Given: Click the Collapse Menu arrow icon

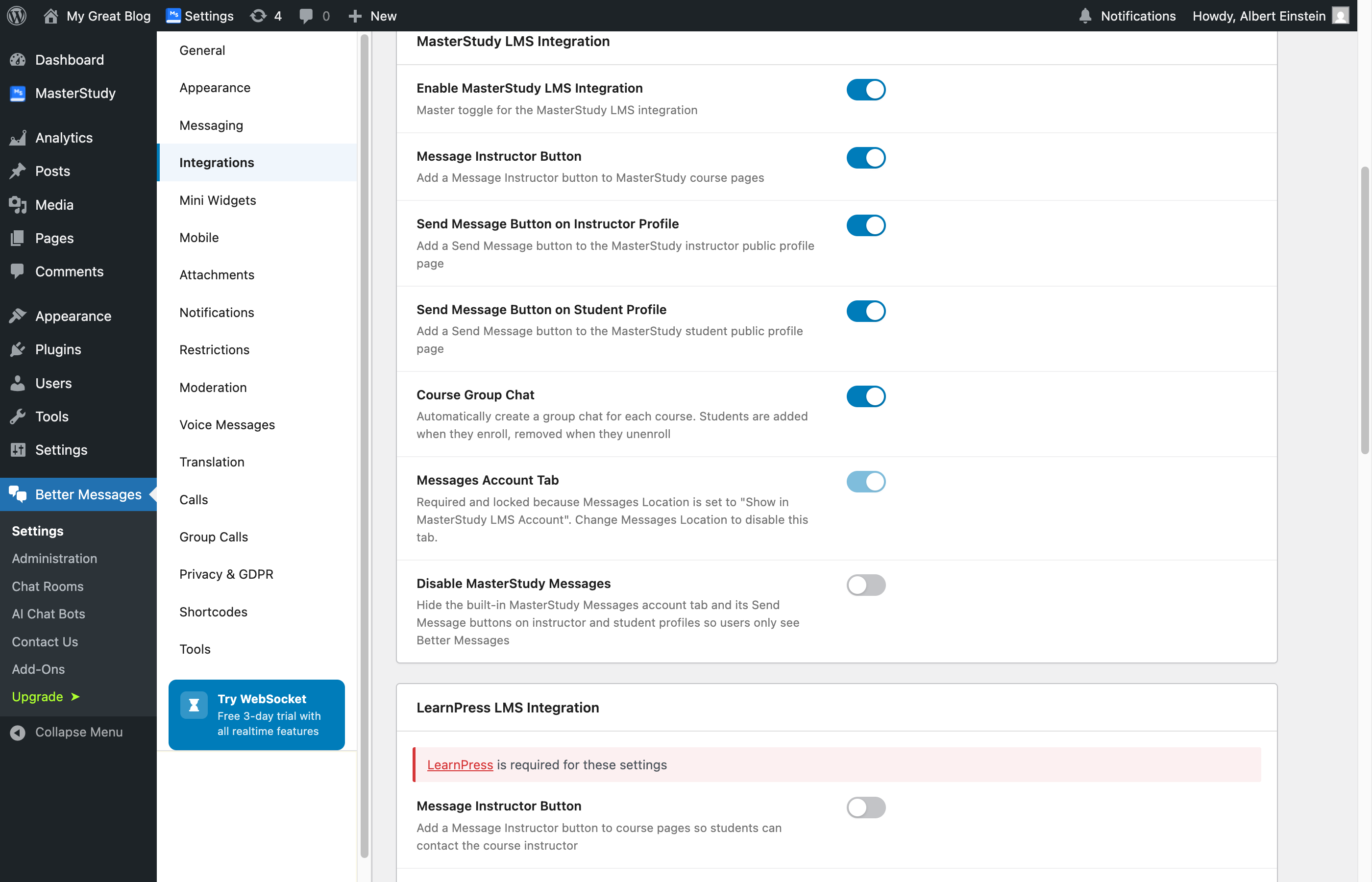Looking at the screenshot, I should pos(18,732).
